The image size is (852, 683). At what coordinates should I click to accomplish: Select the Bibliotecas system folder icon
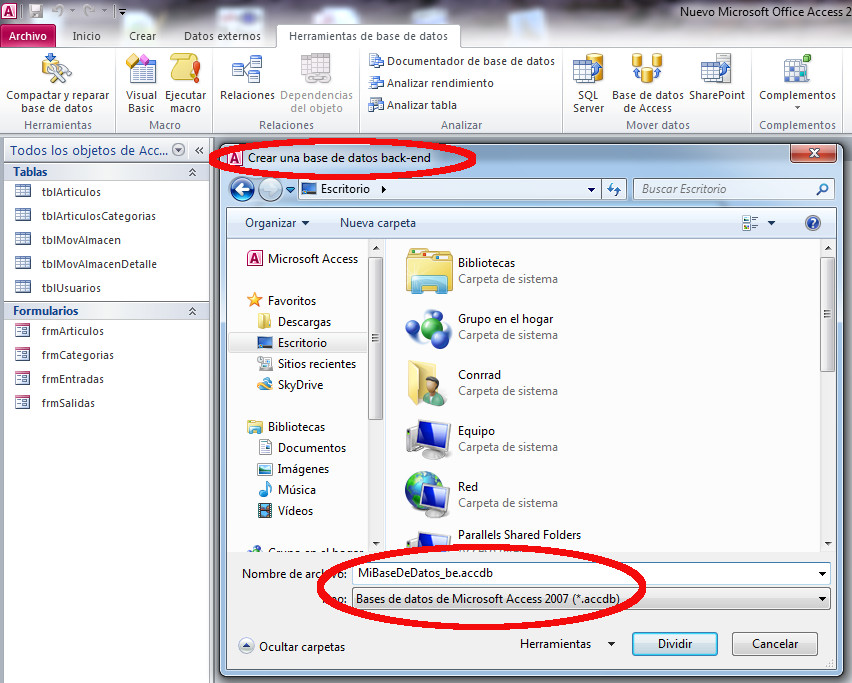(429, 271)
